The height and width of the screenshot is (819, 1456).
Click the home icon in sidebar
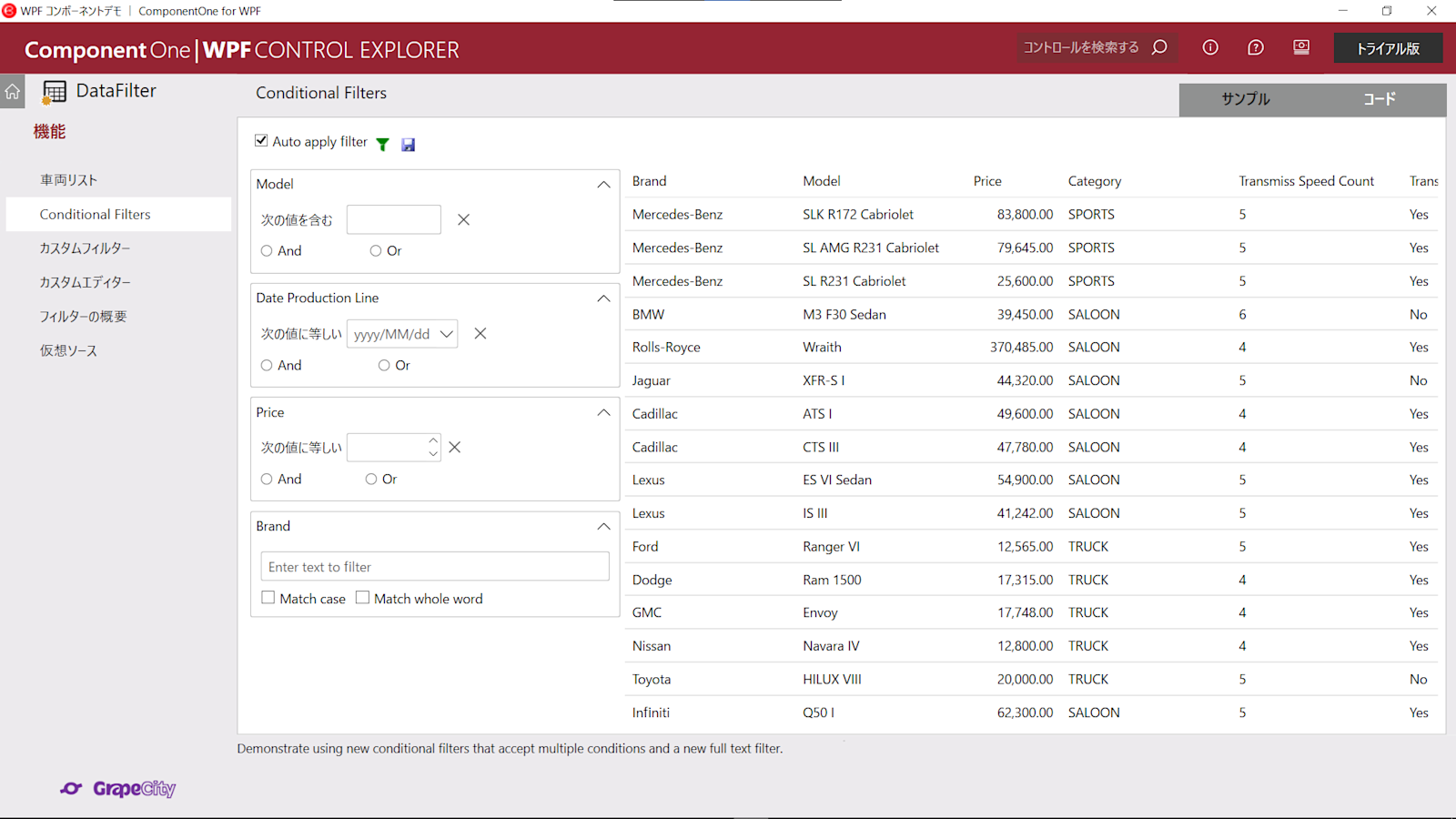[x=13, y=91]
